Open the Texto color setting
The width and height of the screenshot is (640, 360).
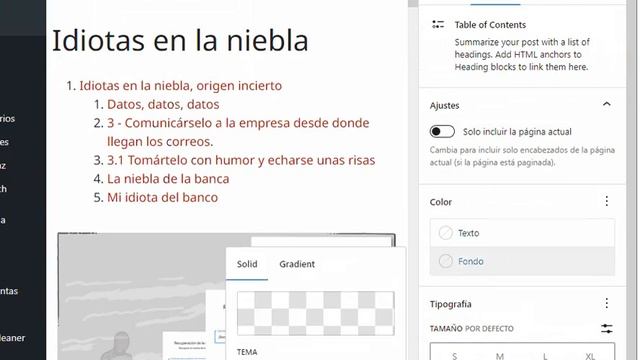point(522,233)
